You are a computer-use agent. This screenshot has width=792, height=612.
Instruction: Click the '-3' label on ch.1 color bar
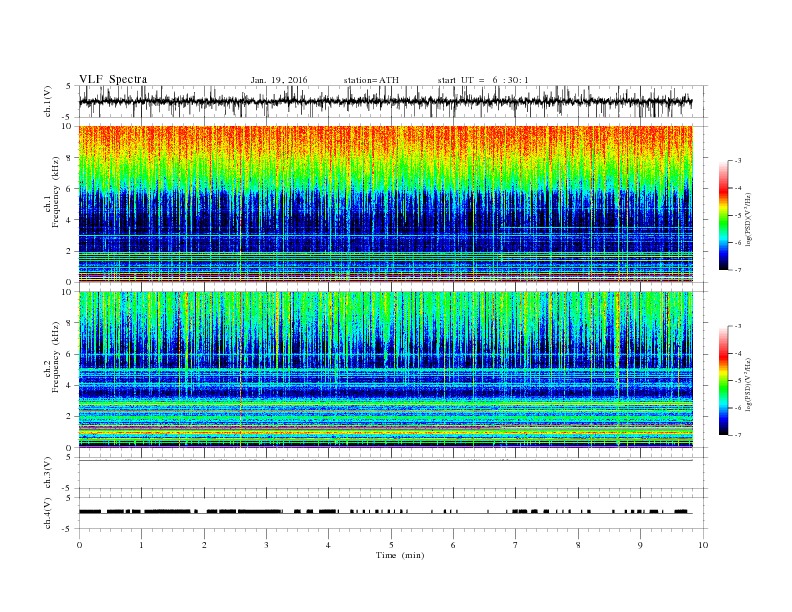point(738,161)
